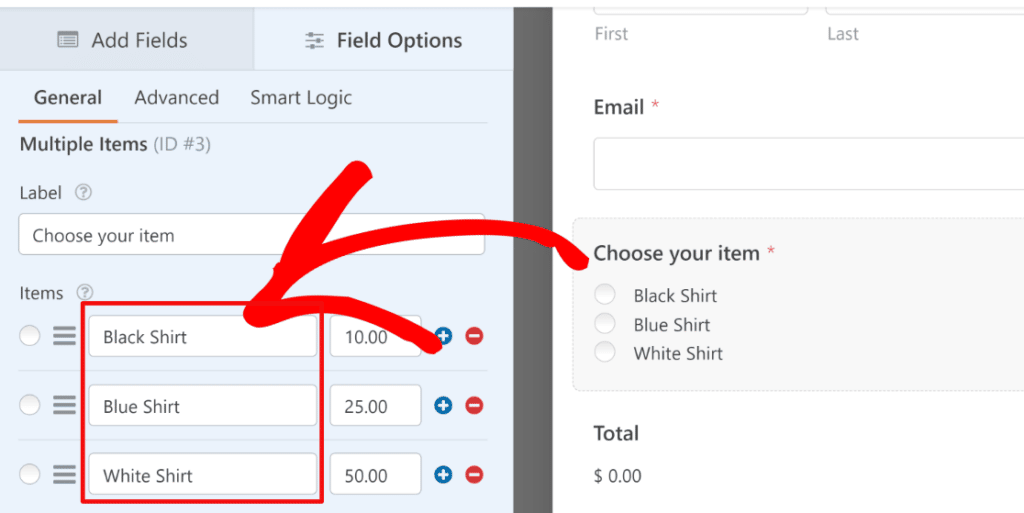Screen dimensions: 1024x513
Task: Add item after White Shirt with plus icon
Action: (444, 475)
